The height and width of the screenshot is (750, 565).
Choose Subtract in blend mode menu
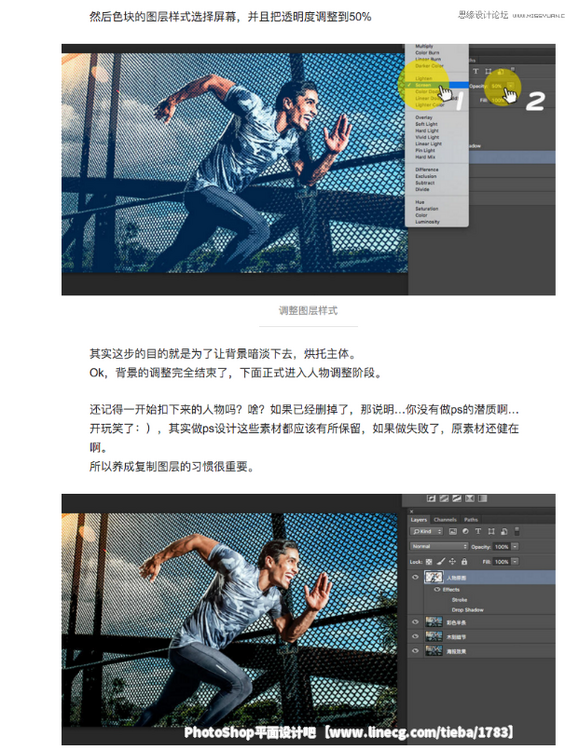437,183
